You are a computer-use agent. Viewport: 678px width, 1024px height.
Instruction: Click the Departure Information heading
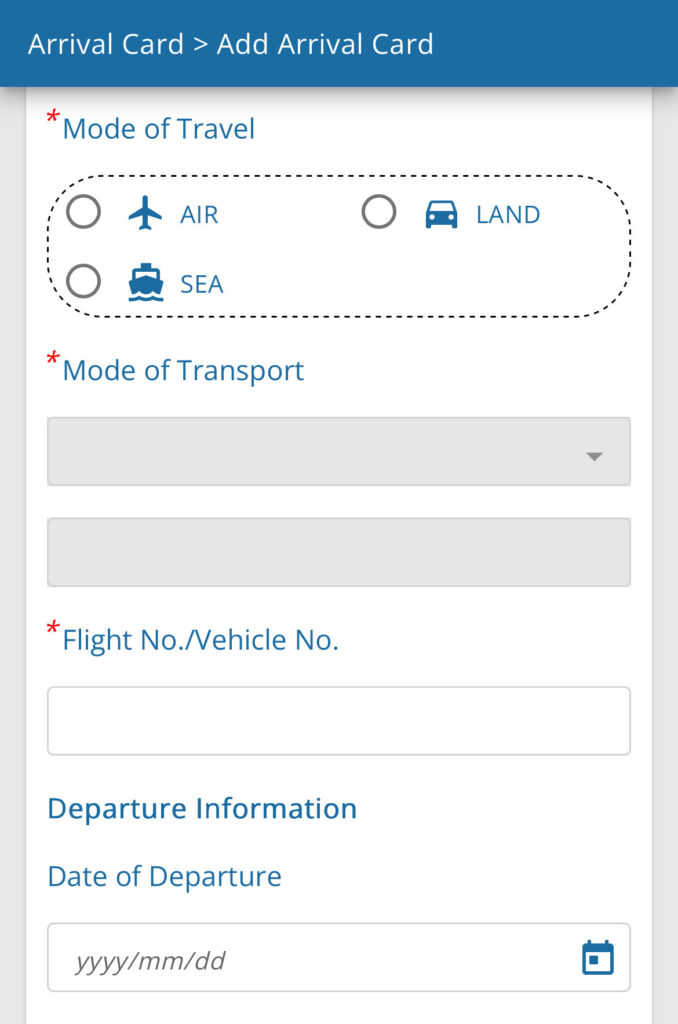202,808
